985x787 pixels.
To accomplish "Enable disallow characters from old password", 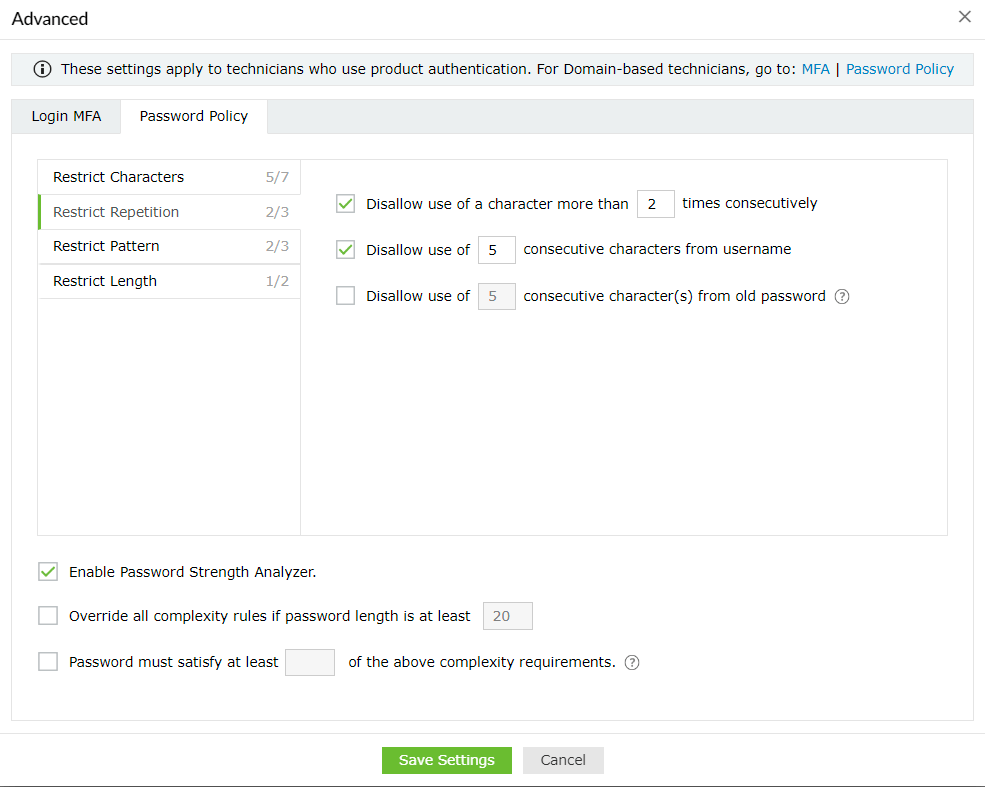I will 346,296.
